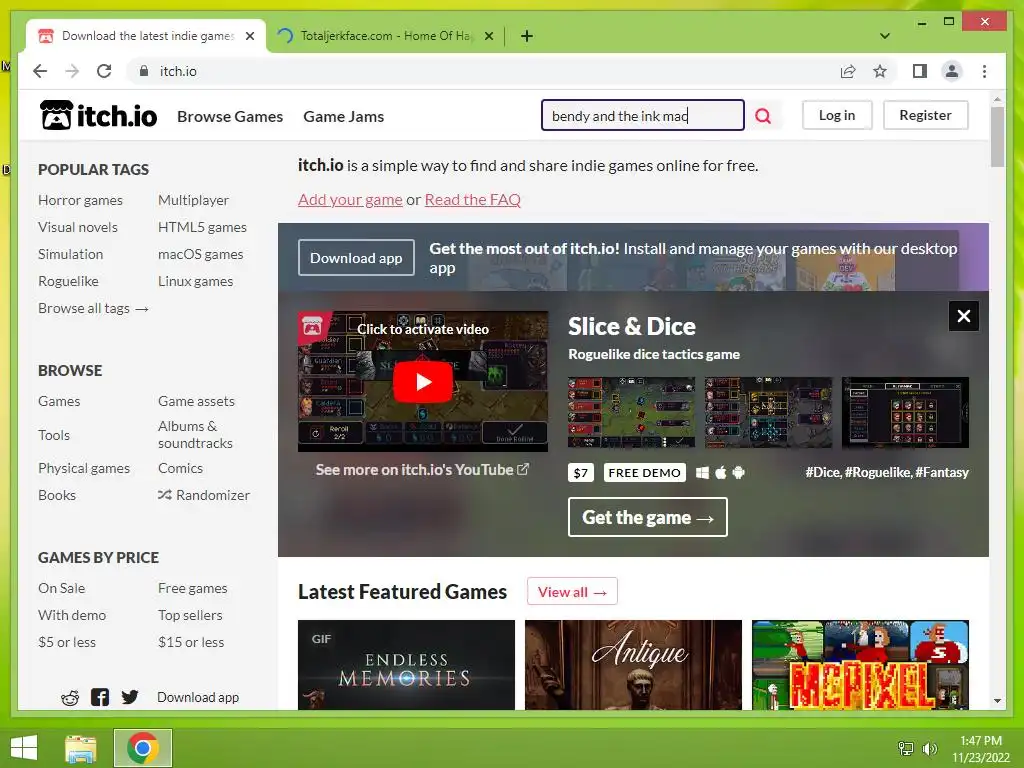Open See more on itch.io's YouTube
This screenshot has width=1024, height=768.
pos(422,470)
